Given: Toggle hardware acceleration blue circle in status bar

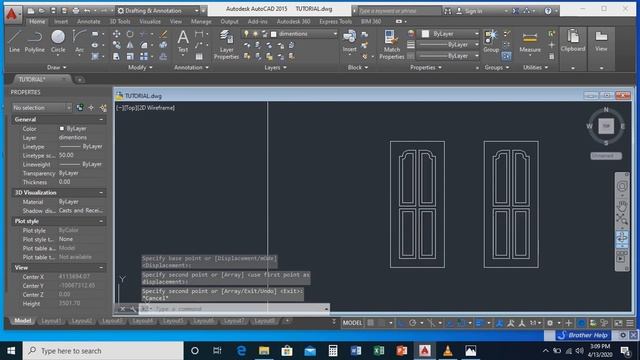Looking at the screenshot, I should 582,323.
